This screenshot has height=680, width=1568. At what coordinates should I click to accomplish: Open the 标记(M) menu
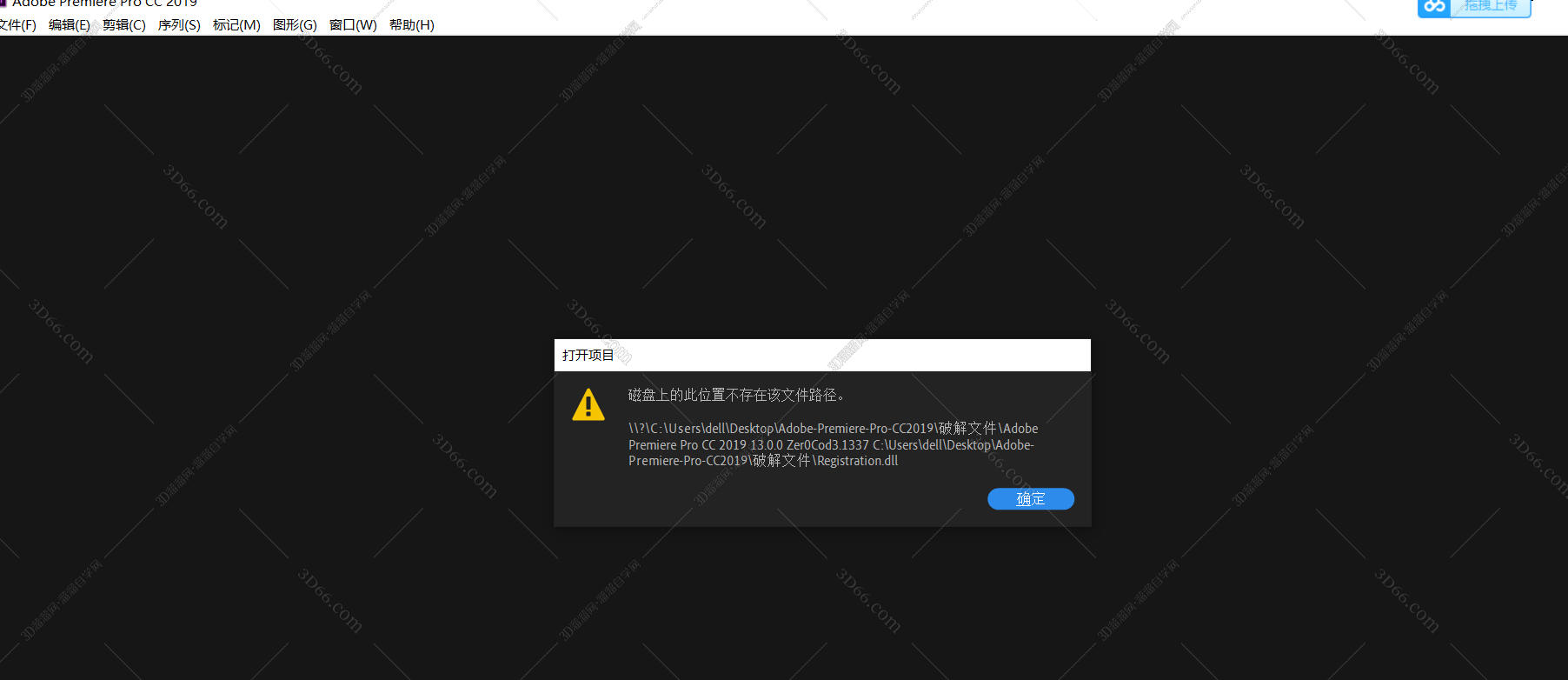click(x=236, y=25)
